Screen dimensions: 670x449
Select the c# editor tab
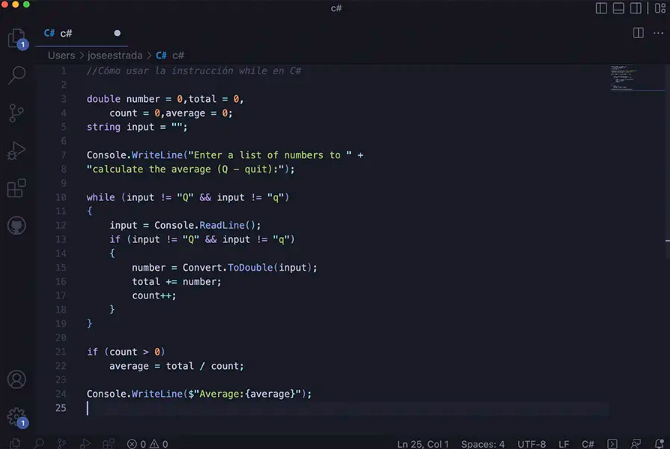(82, 33)
